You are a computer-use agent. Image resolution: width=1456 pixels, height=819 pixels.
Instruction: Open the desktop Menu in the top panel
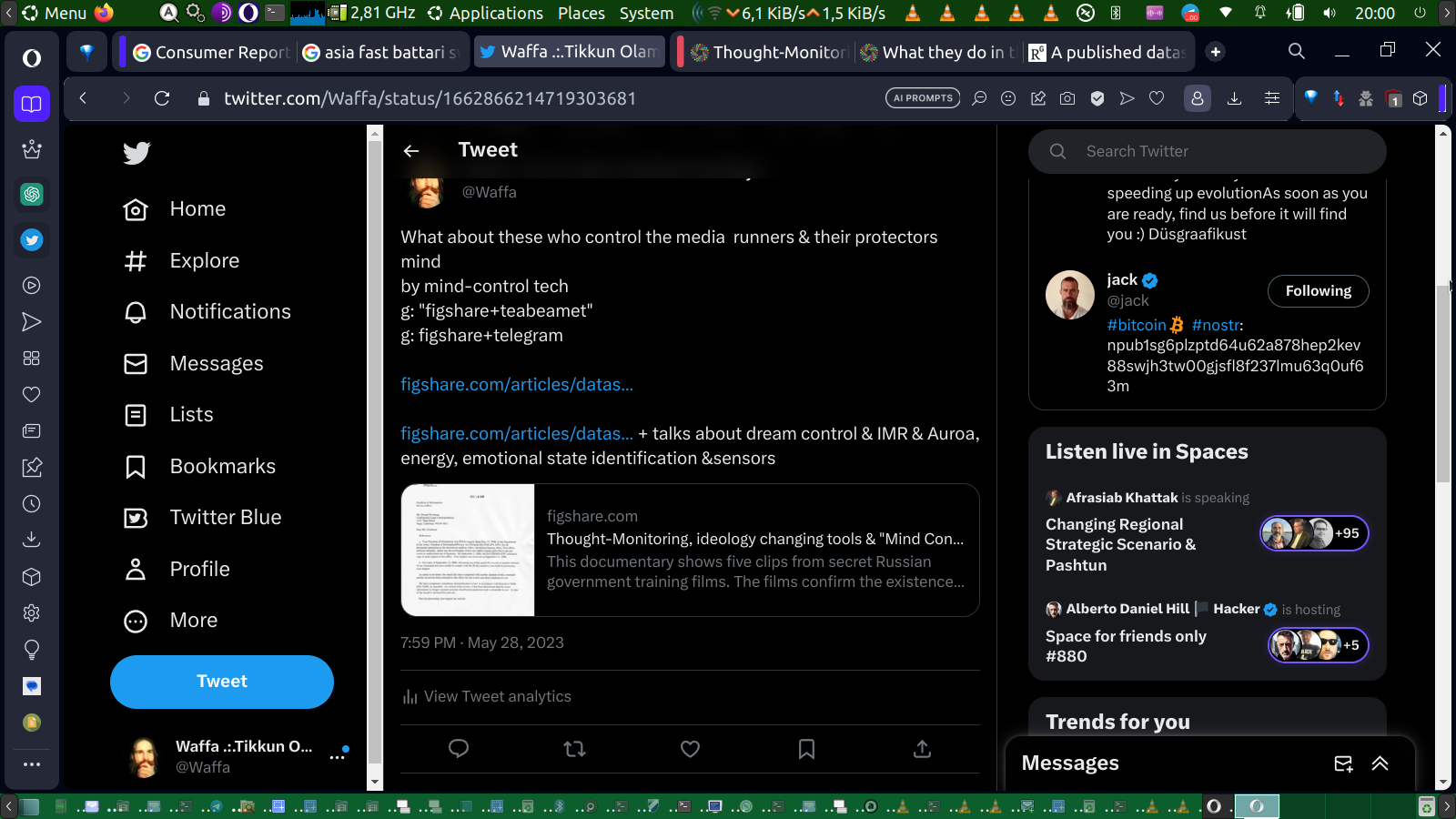(54, 13)
